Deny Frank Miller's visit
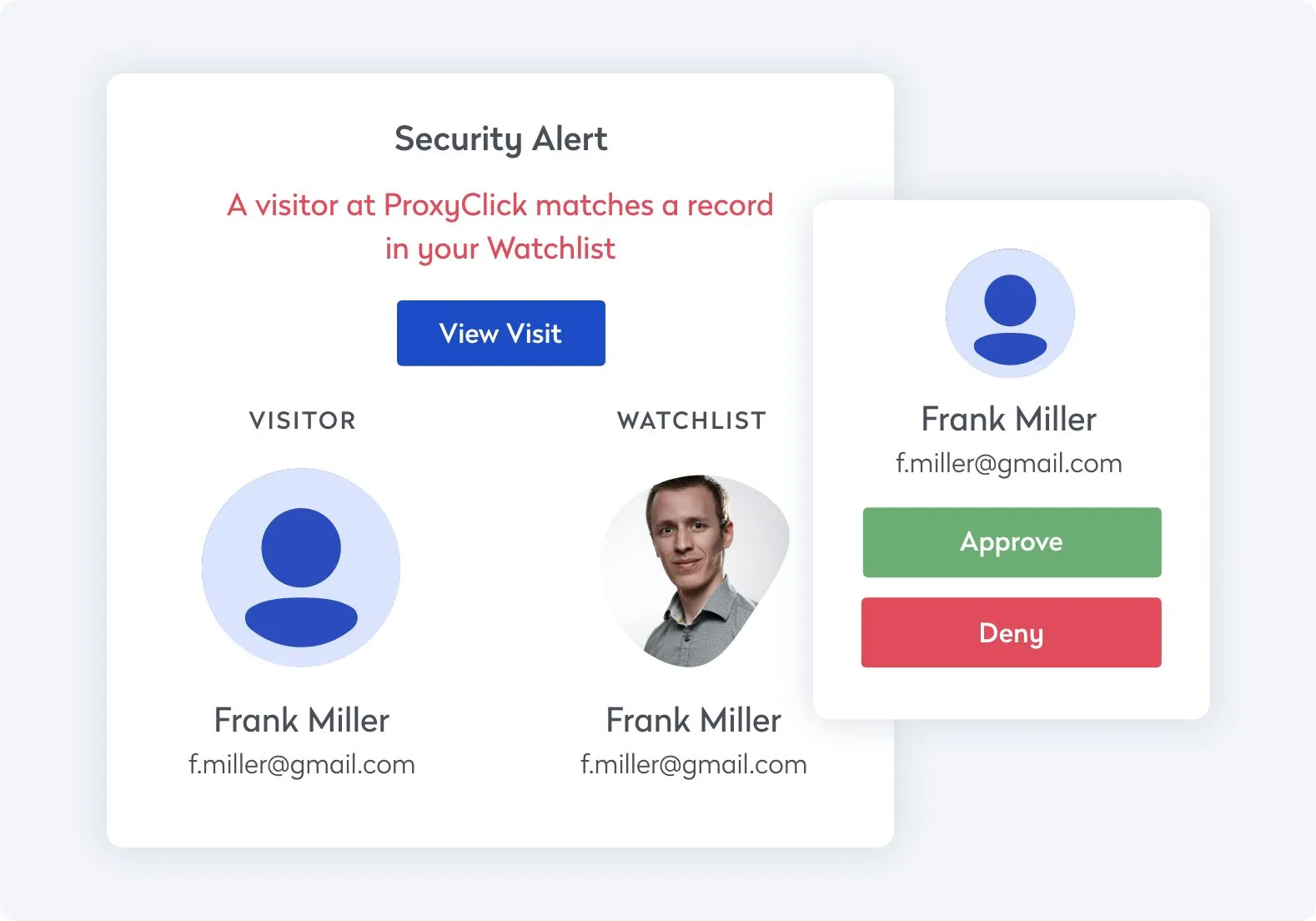The image size is (1316, 921). (x=1011, y=632)
